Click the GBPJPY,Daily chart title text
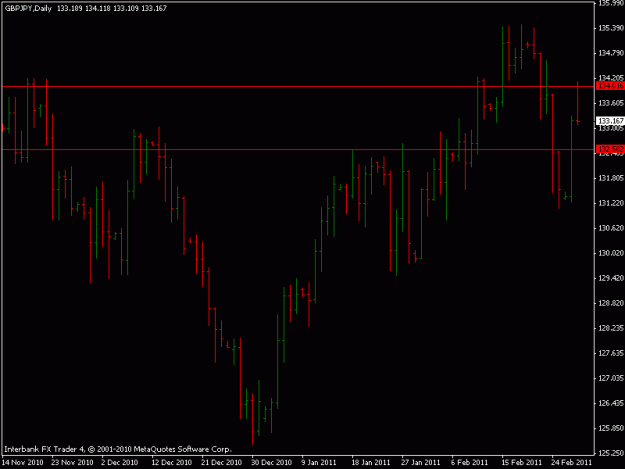The width and height of the screenshot is (625, 469). [28, 8]
